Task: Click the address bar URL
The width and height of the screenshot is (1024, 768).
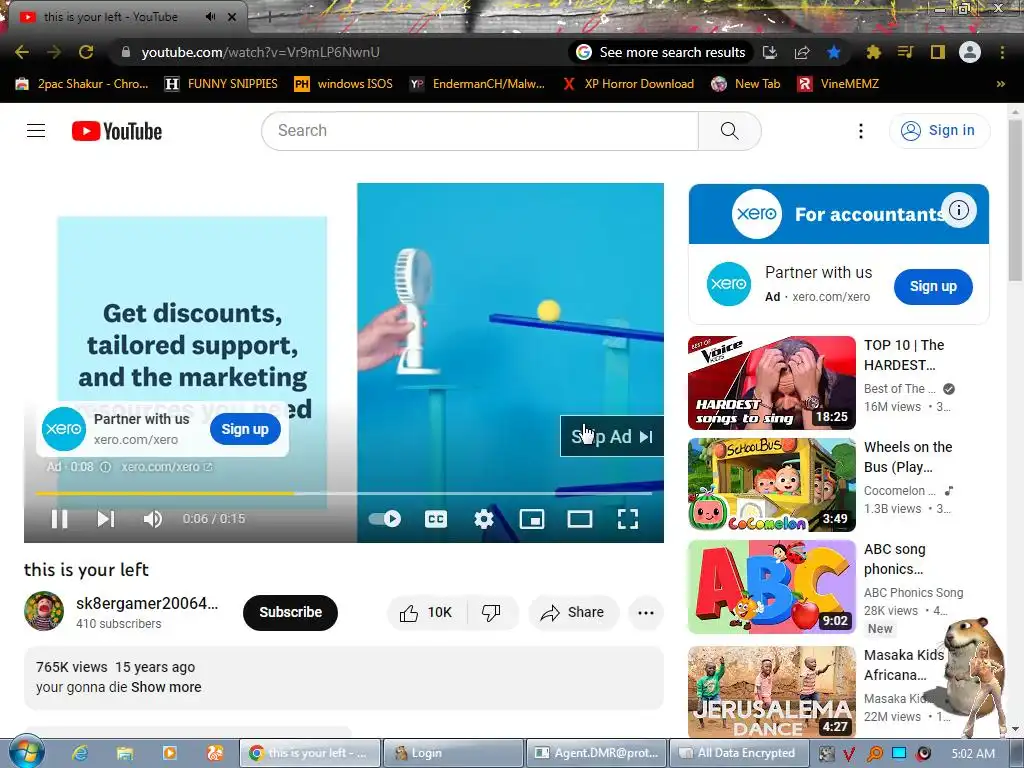Action: [x=261, y=52]
